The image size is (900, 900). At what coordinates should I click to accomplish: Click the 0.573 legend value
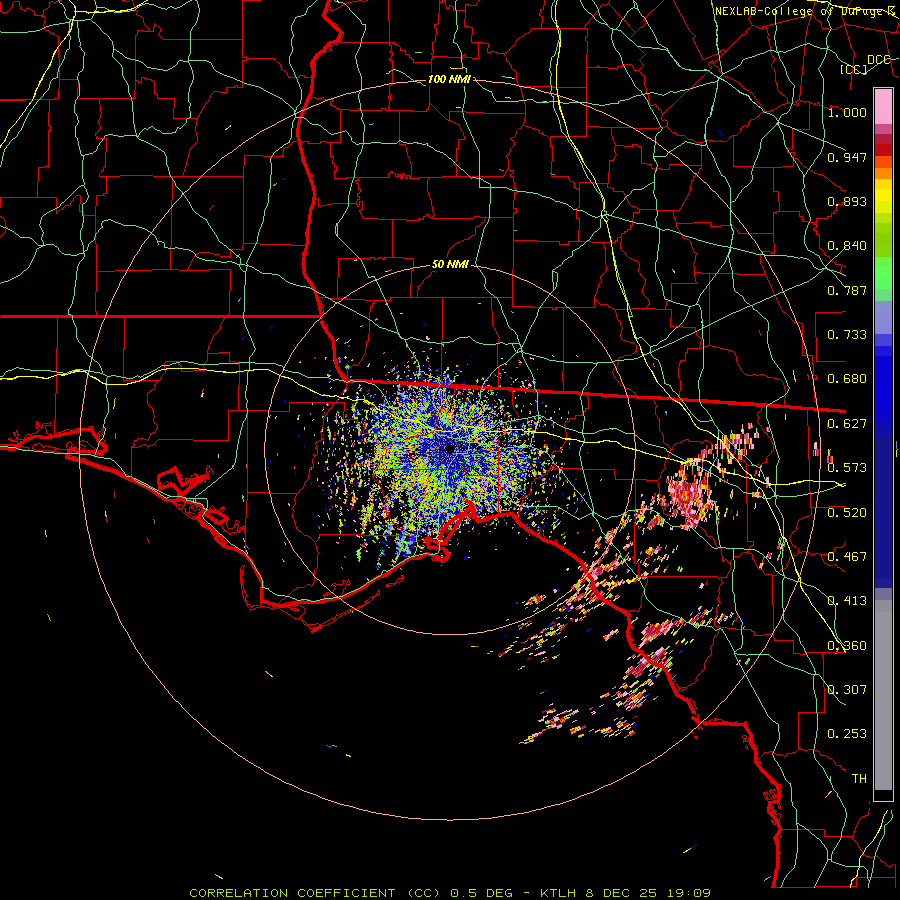click(847, 468)
